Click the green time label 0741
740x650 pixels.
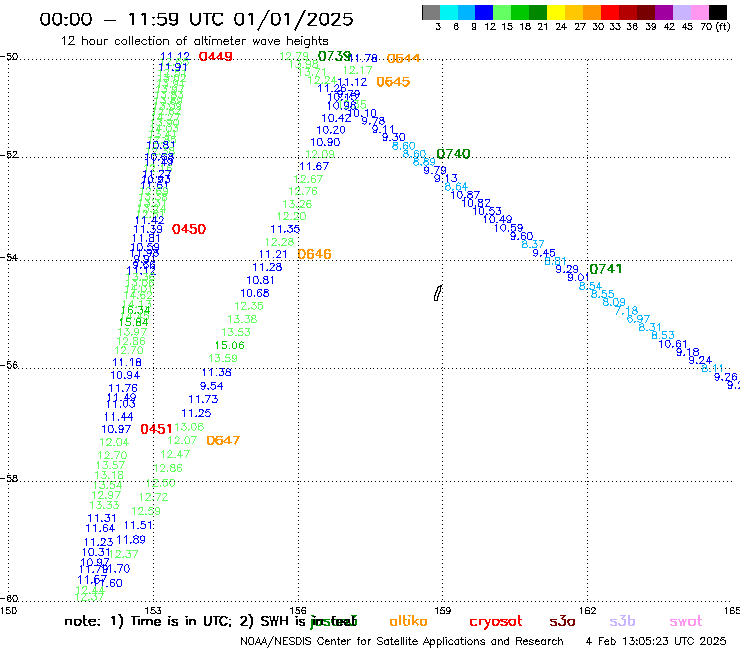tap(606, 269)
